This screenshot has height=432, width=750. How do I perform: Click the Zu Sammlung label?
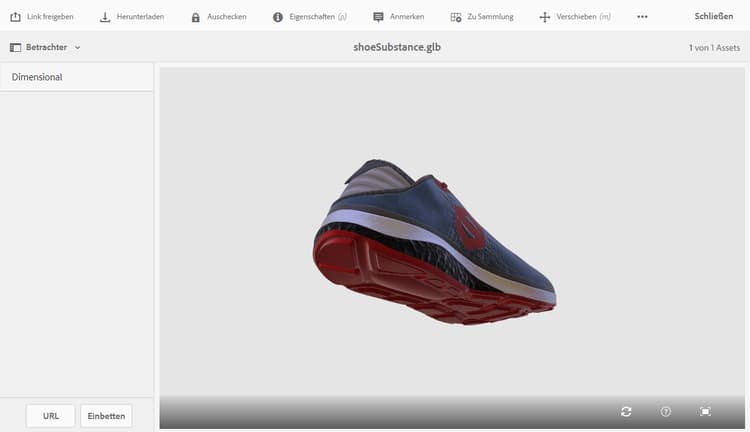[490, 17]
